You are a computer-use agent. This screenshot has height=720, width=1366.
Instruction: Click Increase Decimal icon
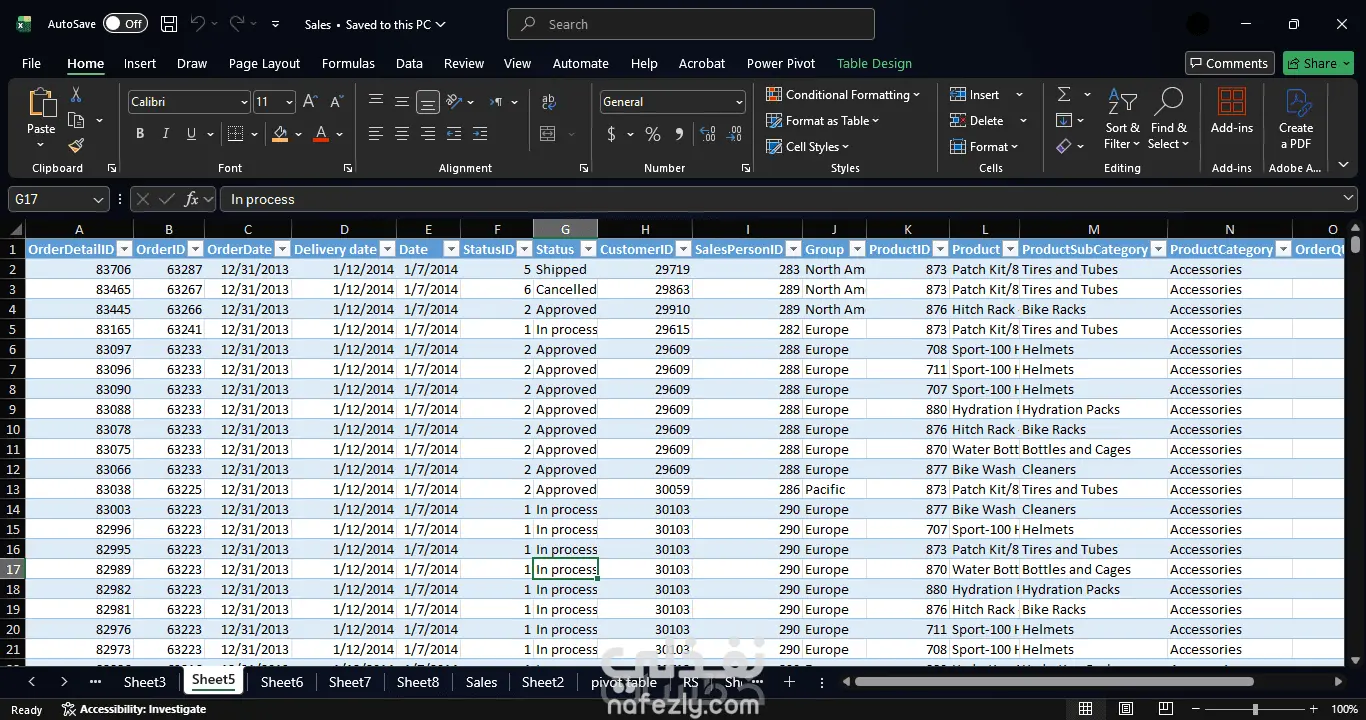point(708,134)
